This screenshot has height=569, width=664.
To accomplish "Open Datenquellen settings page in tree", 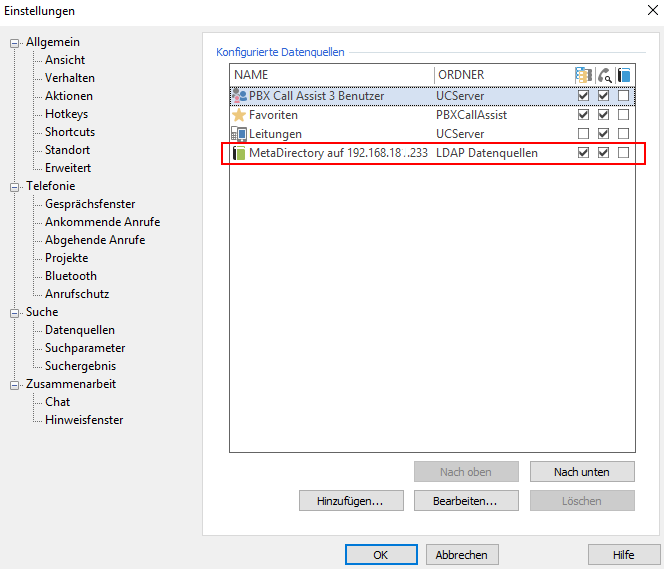I will point(79,330).
